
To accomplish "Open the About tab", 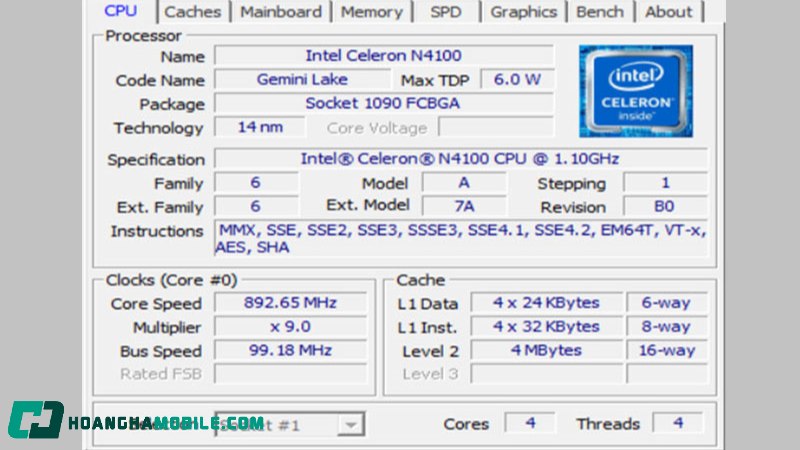I will [668, 11].
